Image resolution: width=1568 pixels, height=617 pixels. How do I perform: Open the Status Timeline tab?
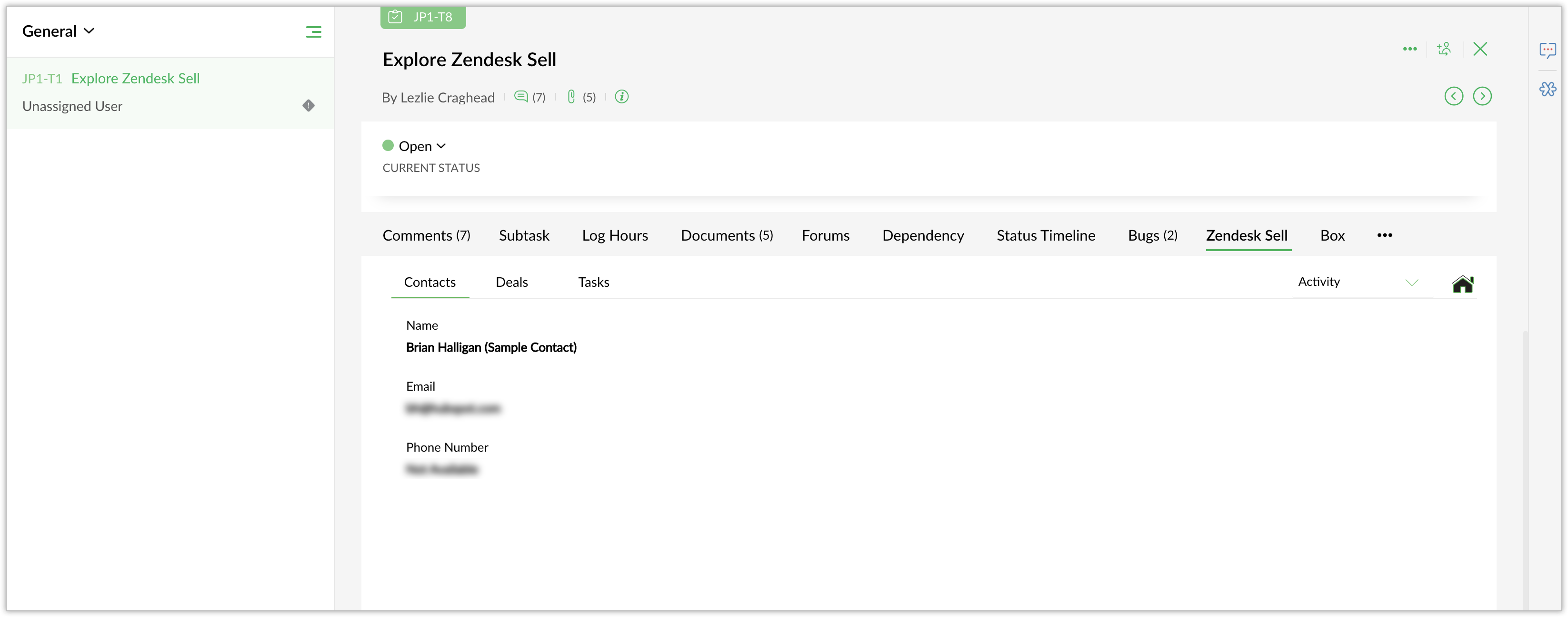click(1045, 236)
